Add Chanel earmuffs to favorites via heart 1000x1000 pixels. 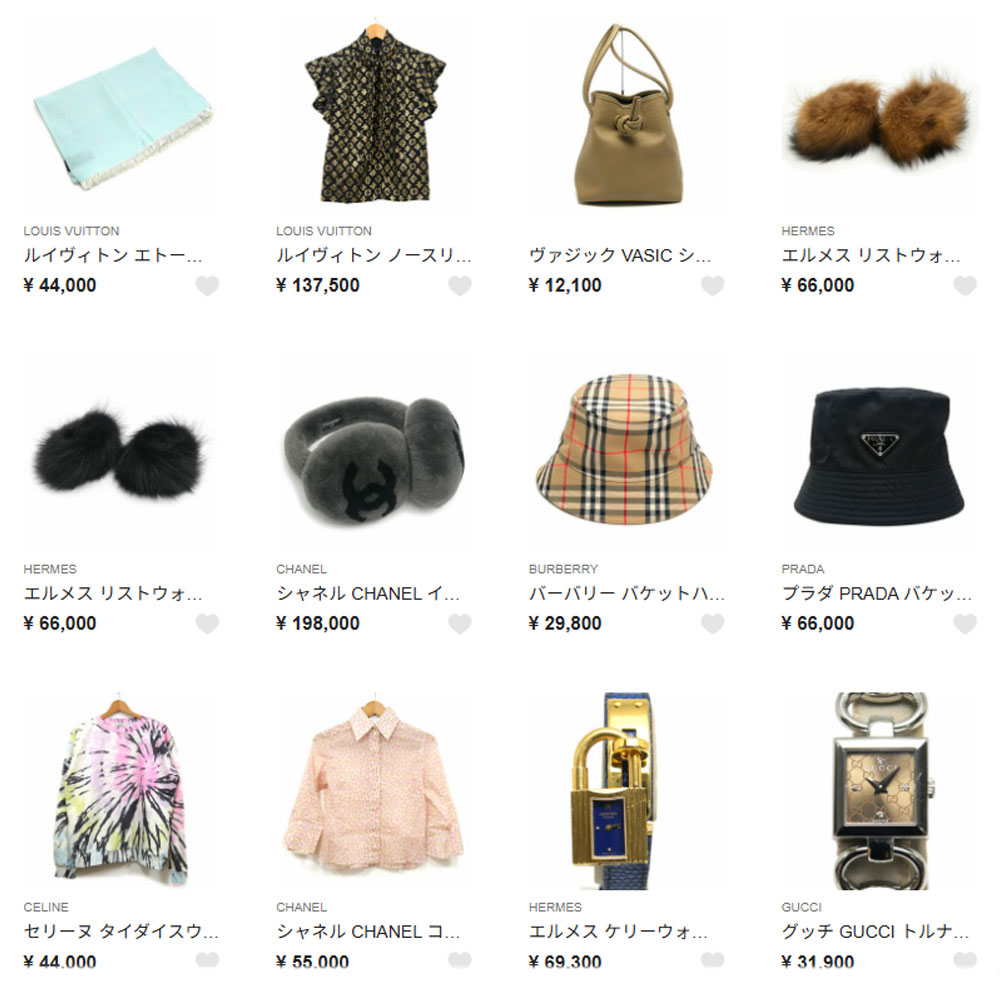pyautogui.click(x=460, y=624)
